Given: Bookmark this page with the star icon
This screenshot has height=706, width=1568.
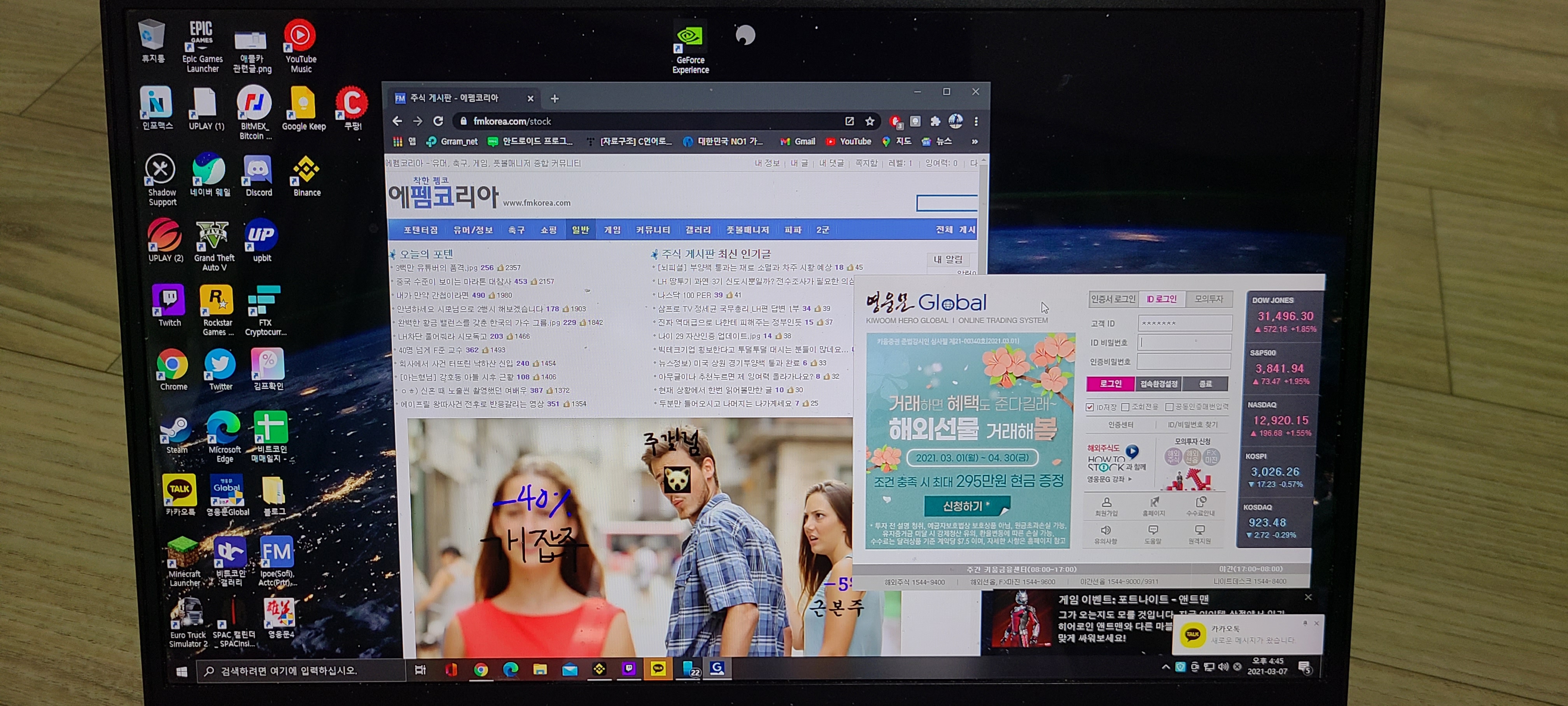Looking at the screenshot, I should tap(869, 121).
